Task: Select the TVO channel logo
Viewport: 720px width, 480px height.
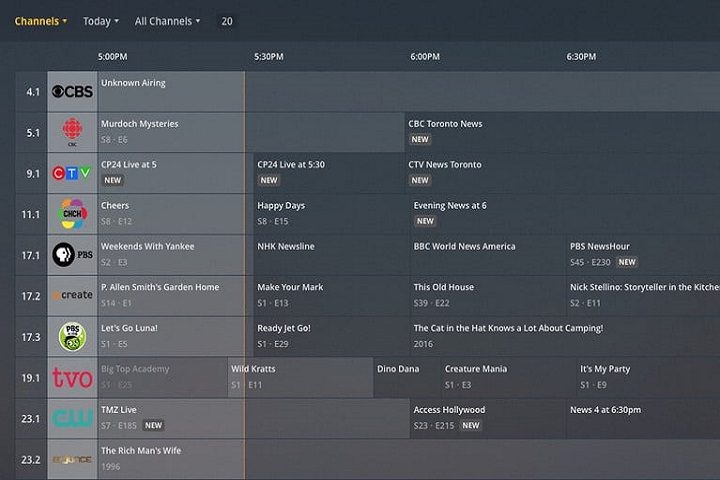Action: 72,378
